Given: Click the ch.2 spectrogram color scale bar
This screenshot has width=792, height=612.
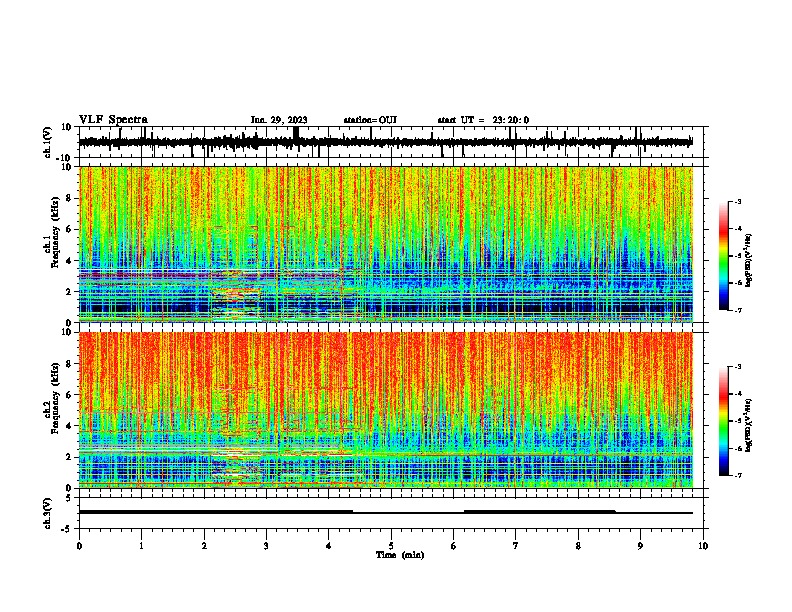Looking at the screenshot, I should click(x=723, y=421).
